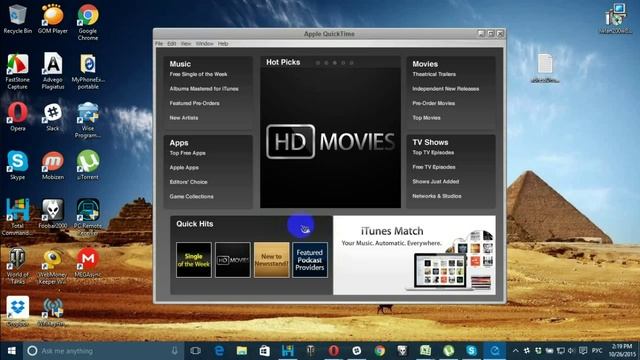Open the Mobizen desktop shortcut
Image resolution: width=640 pixels, height=360 pixels.
tap(53, 165)
